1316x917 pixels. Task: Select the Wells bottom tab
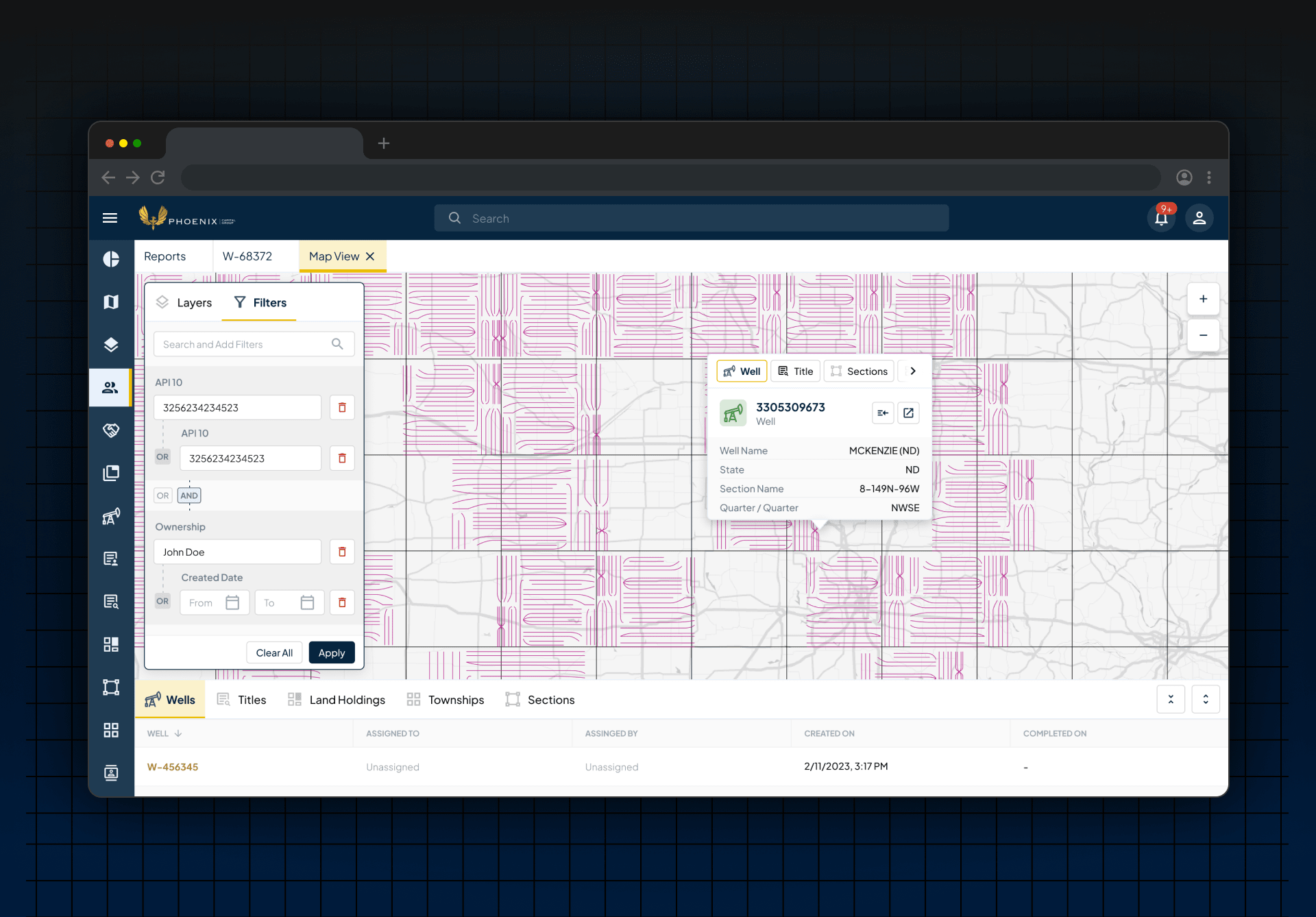pos(170,700)
